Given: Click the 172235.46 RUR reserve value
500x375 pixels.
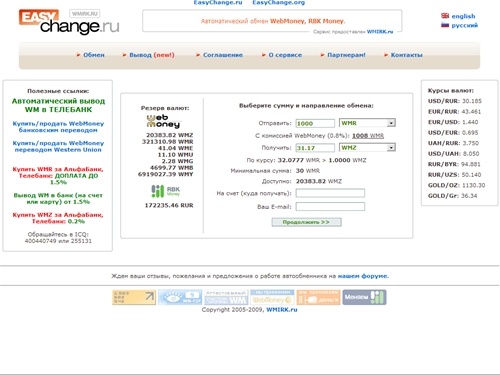Looking at the screenshot, I should coord(169,205).
